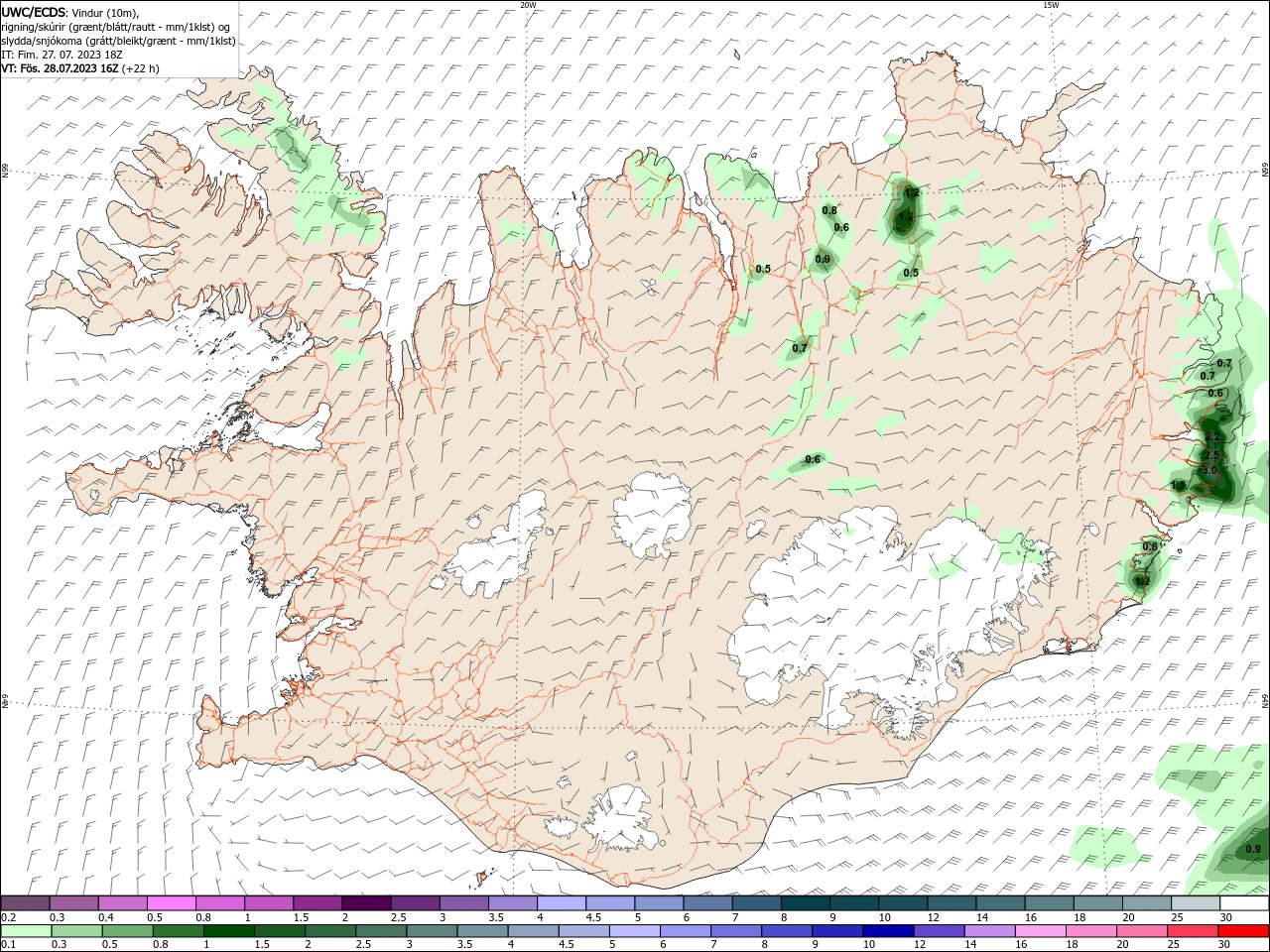This screenshot has width=1270, height=952.
Task: Click the '0.2' tick label in upper legend
Action: click(x=9, y=917)
